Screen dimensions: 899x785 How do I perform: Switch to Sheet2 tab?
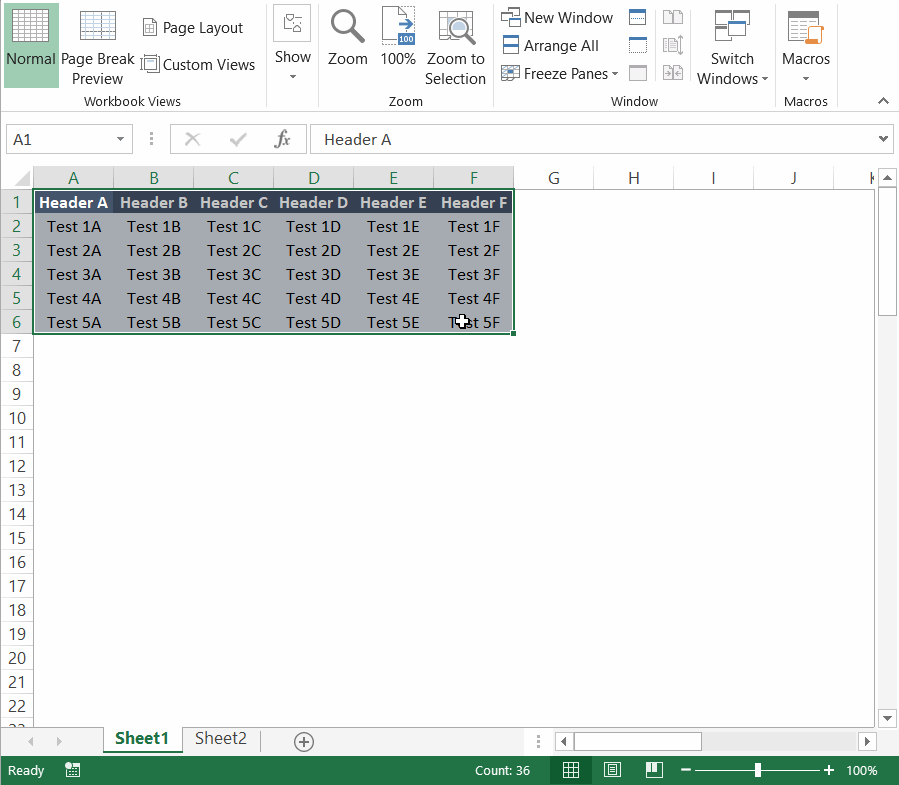(x=221, y=739)
